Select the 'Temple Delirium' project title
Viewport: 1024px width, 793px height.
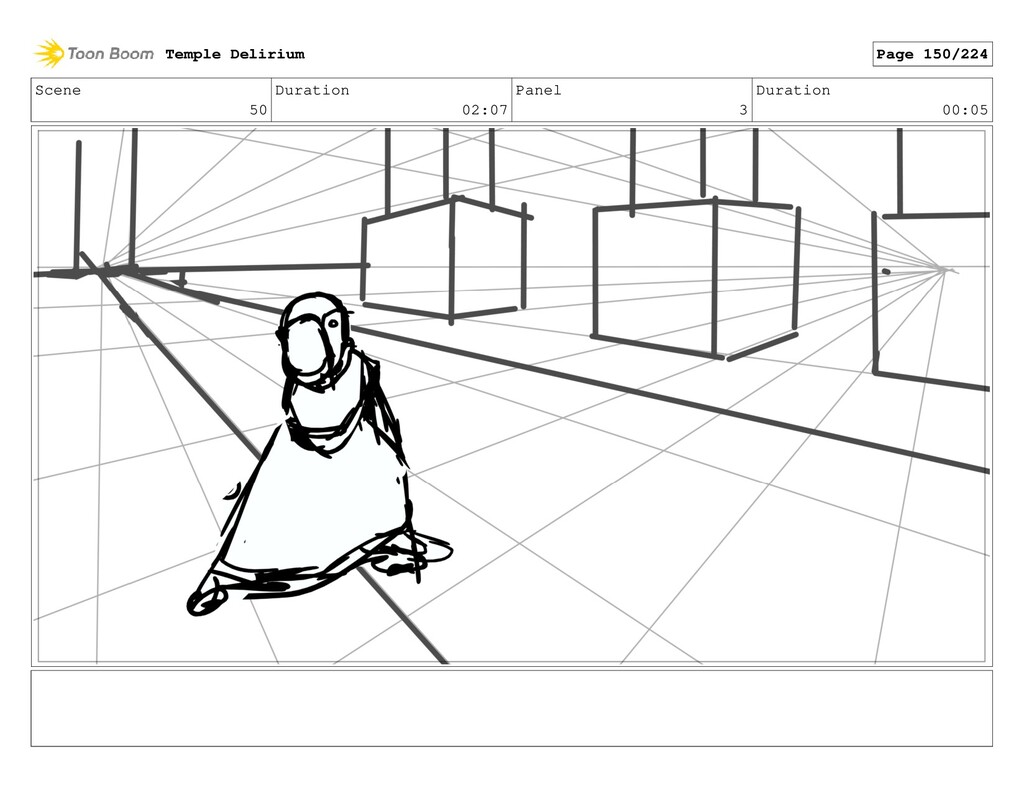pos(235,54)
